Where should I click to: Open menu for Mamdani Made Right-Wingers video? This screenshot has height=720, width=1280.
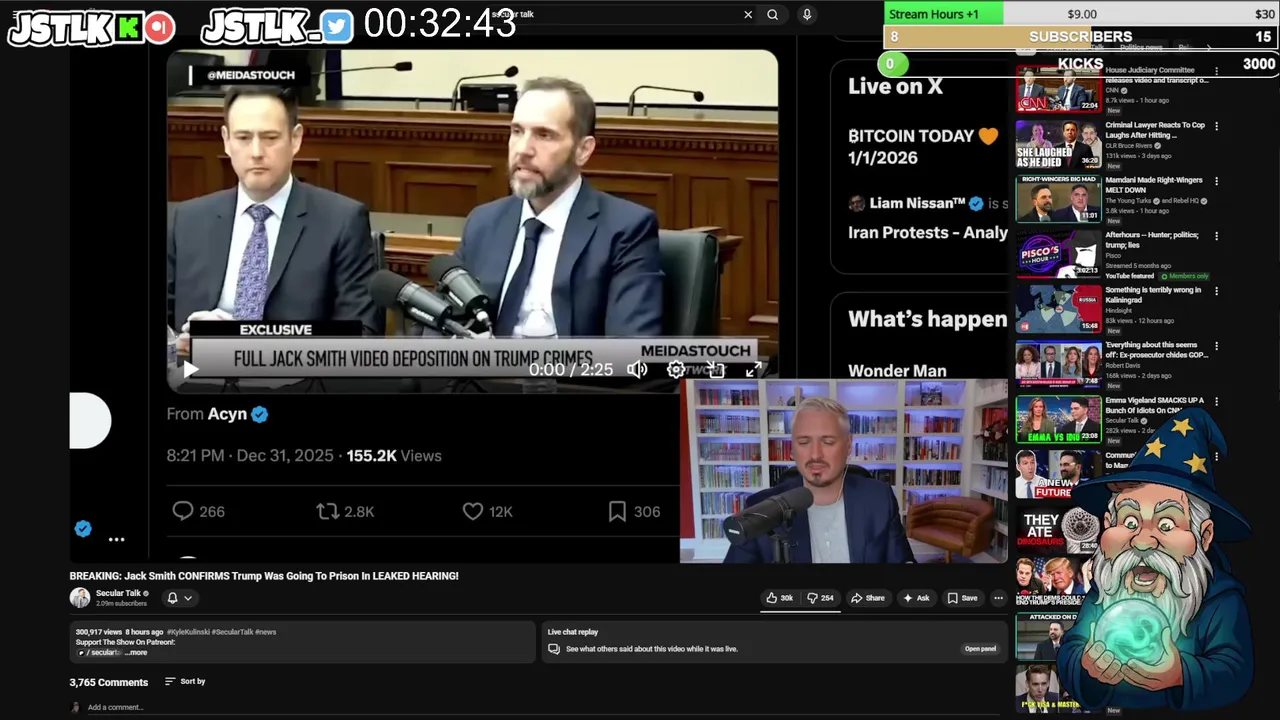[1216, 181]
